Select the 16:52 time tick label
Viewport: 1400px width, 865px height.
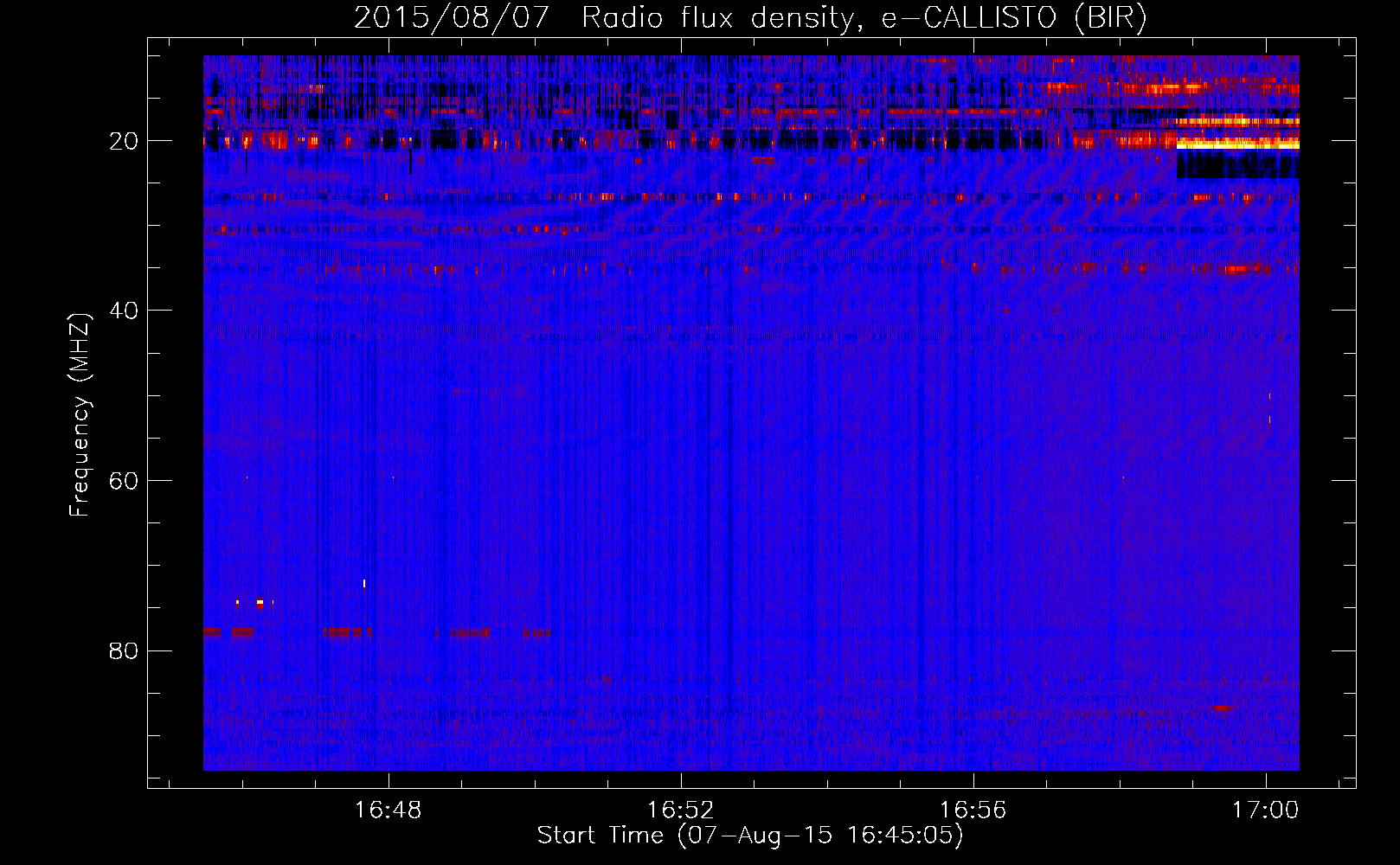[681, 811]
